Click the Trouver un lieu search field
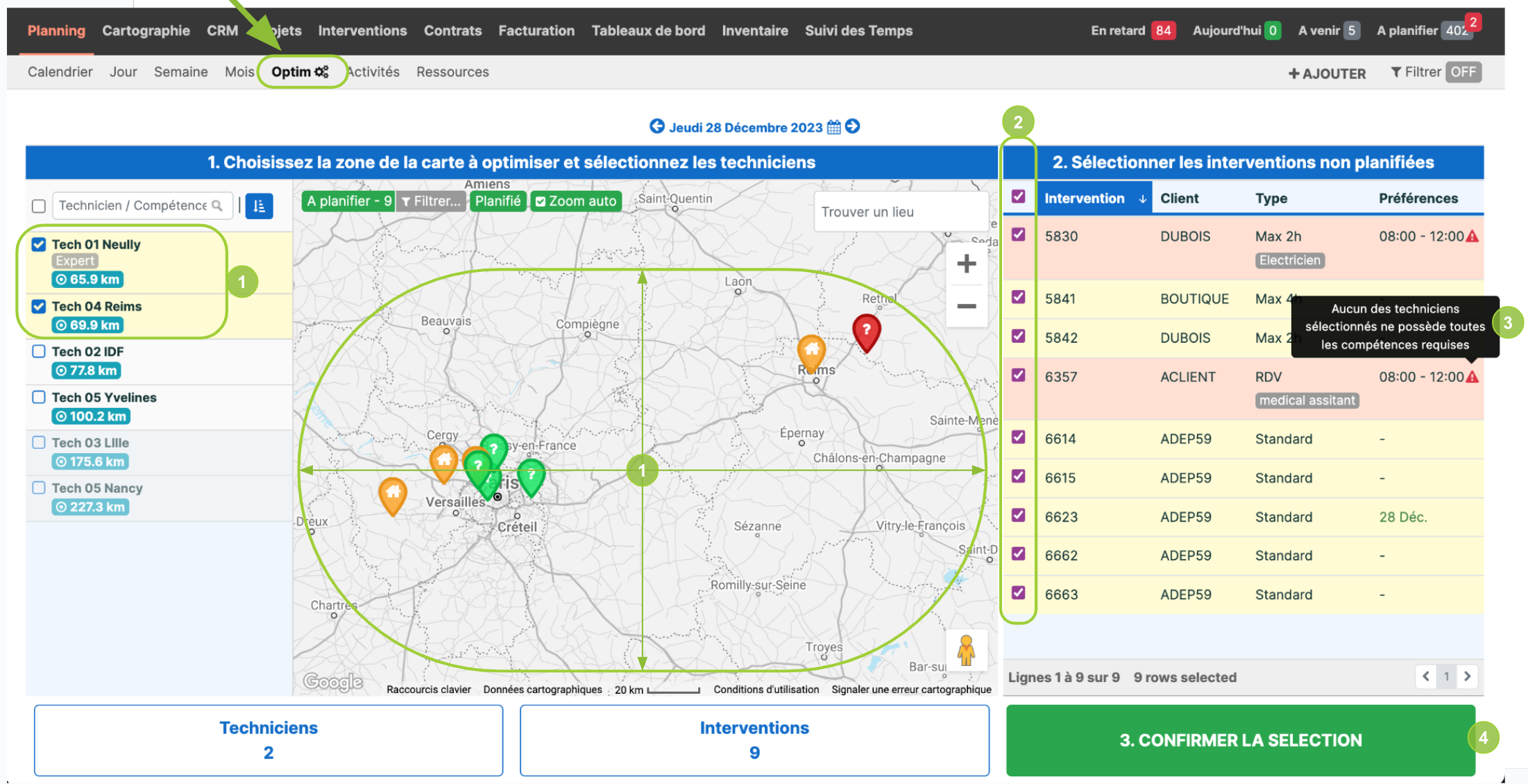Image resolution: width=1528 pixels, height=784 pixels. pos(901,212)
